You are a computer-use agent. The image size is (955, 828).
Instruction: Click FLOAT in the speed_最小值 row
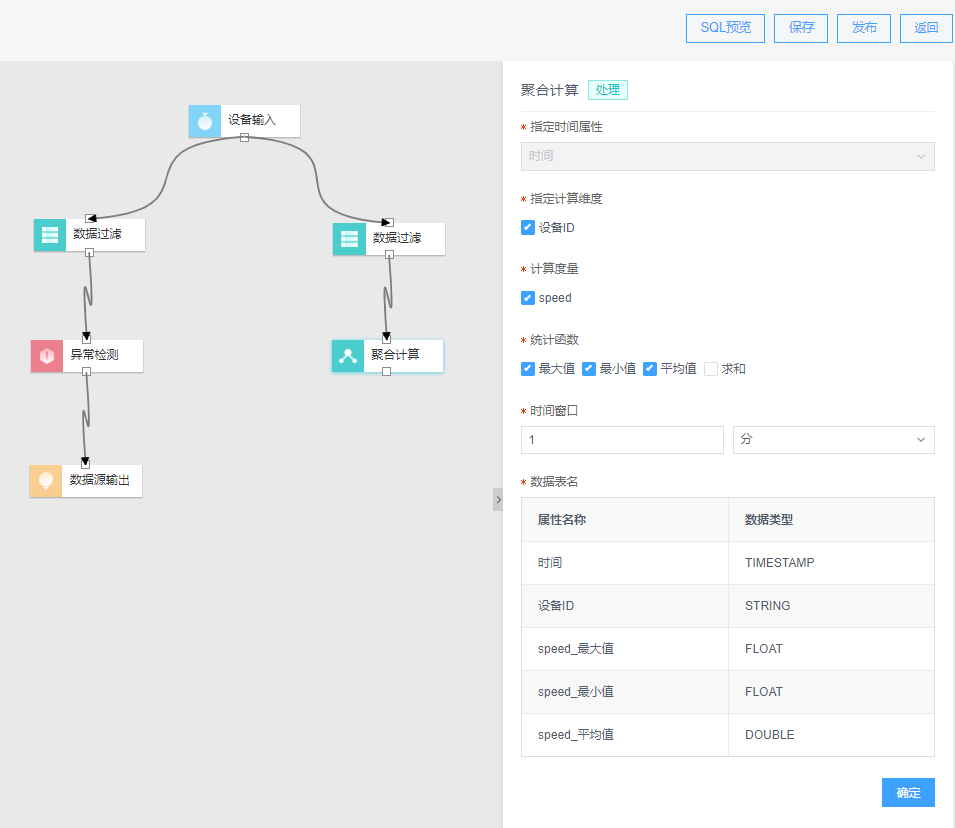click(x=831, y=692)
